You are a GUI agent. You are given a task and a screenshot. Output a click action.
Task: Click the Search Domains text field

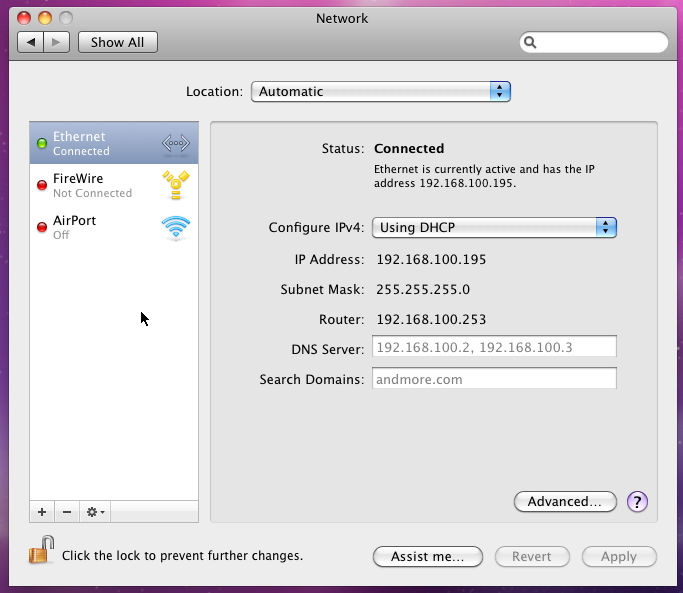494,379
